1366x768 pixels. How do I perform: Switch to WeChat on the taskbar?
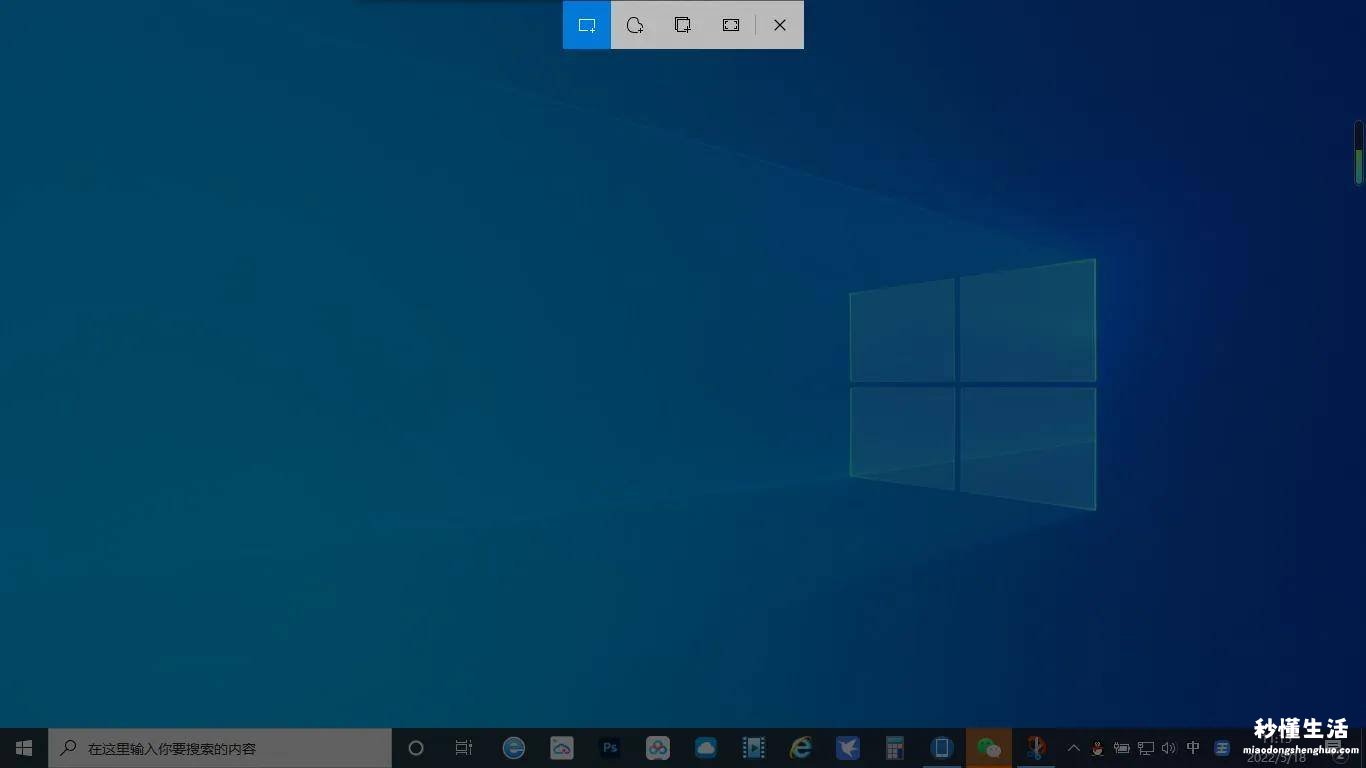(989, 748)
